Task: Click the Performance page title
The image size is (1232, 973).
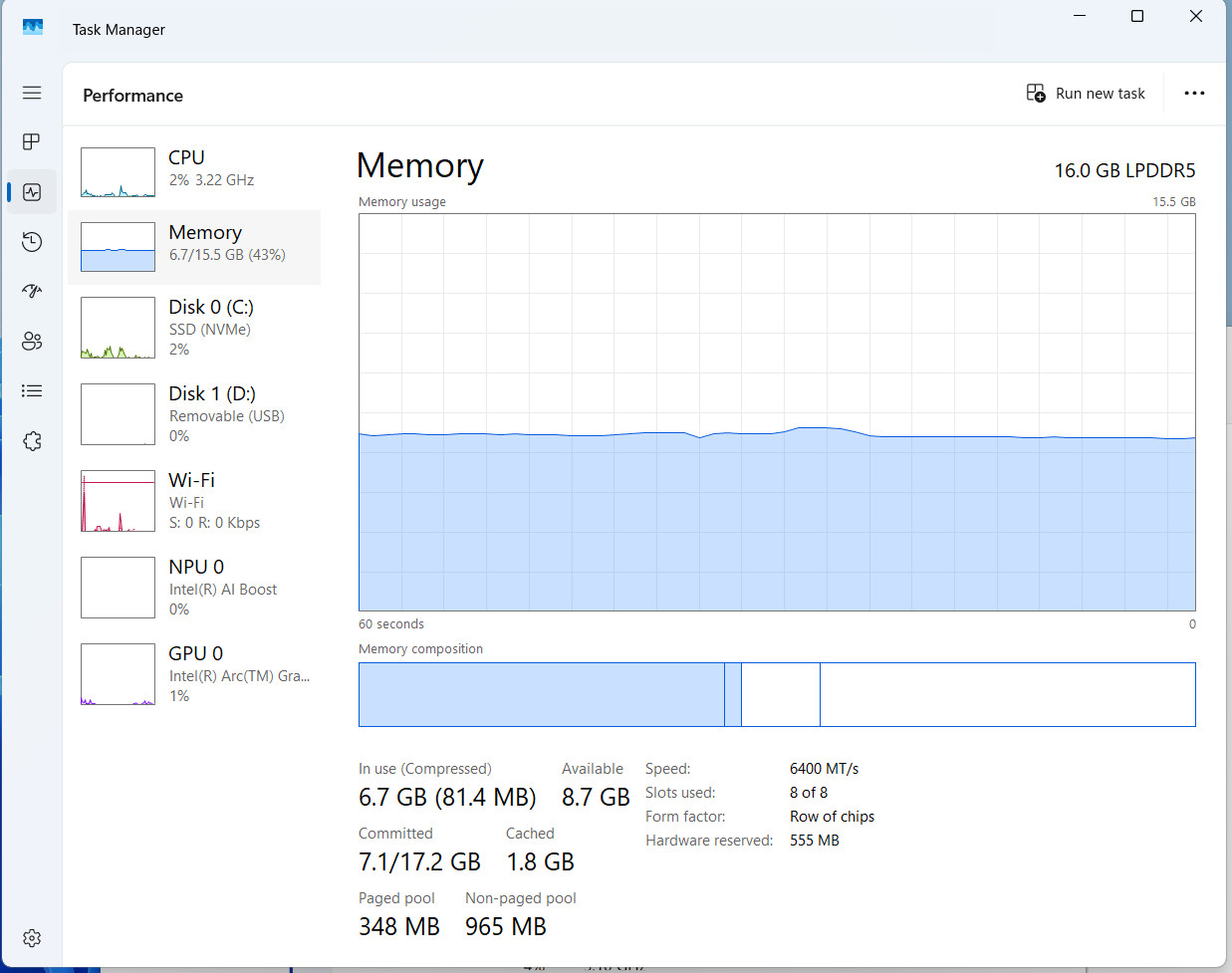Action: [x=132, y=96]
